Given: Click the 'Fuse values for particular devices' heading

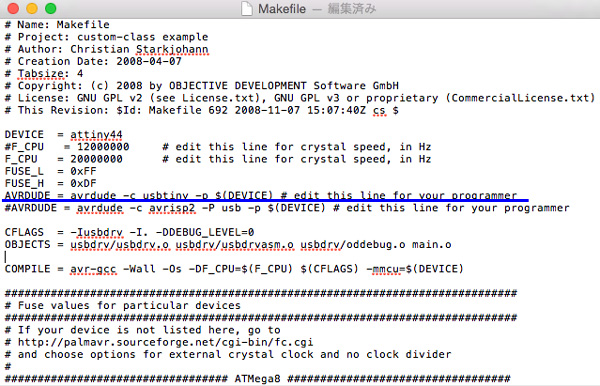Looking at the screenshot, I should click(x=129, y=306).
